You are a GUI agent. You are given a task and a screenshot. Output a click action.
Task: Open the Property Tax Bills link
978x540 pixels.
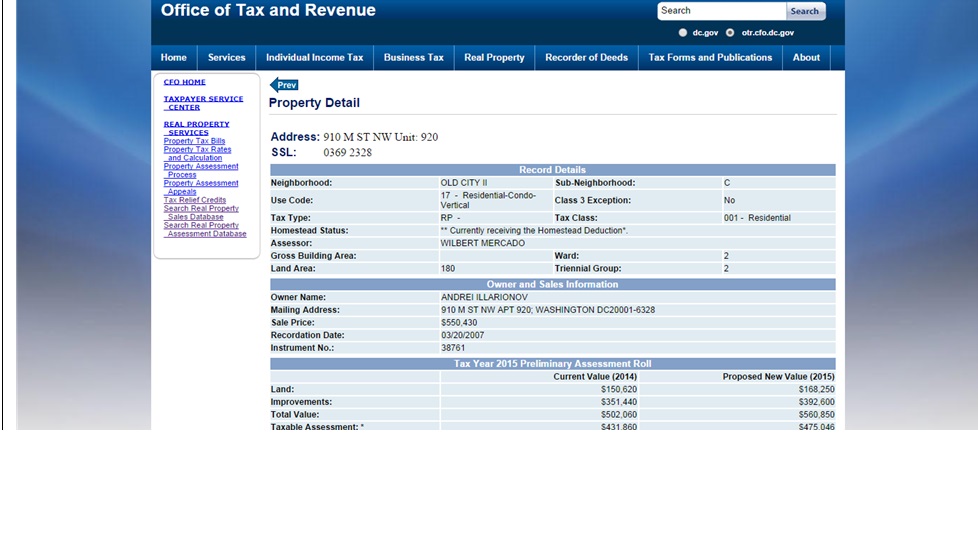point(194,141)
